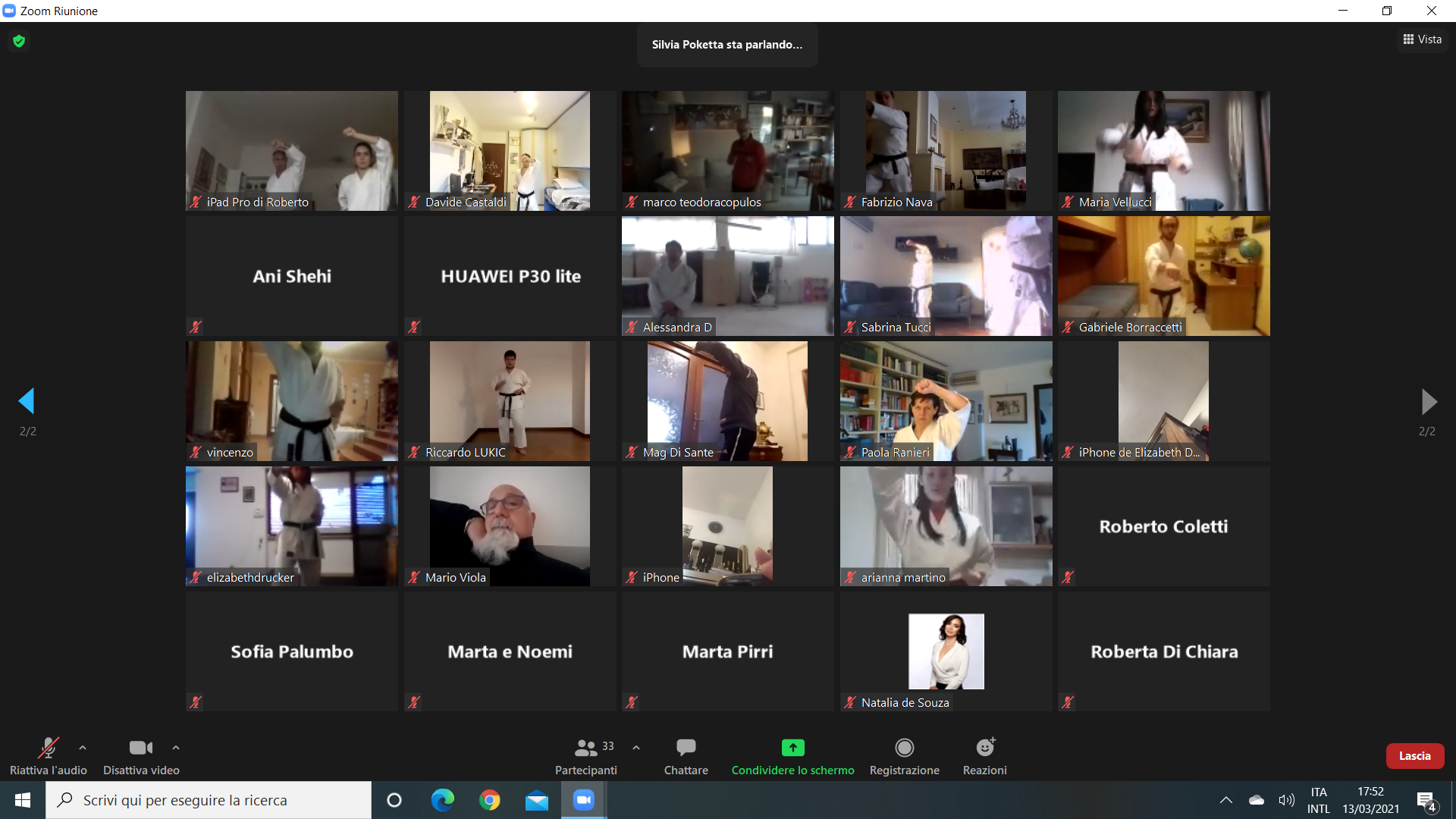
Task: Click the red Lascia button
Action: [1414, 756]
